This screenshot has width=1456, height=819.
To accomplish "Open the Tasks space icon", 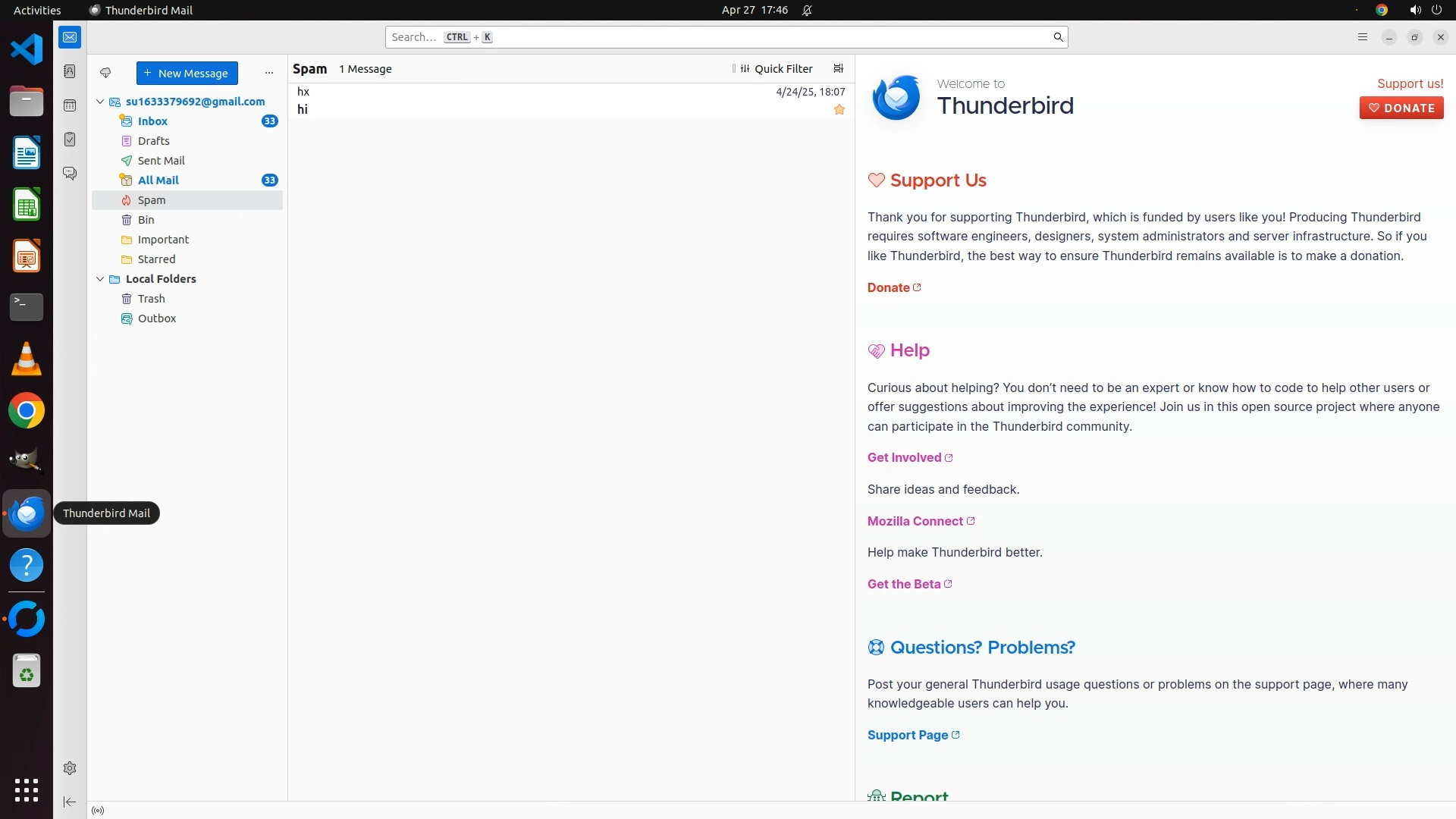I will (70, 140).
